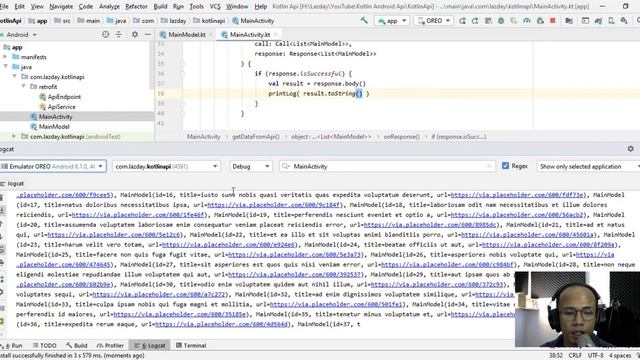Image resolution: width=640 pixels, height=360 pixels.
Task: Open the placeholder link ending 5e12c6
Action: 114,235
